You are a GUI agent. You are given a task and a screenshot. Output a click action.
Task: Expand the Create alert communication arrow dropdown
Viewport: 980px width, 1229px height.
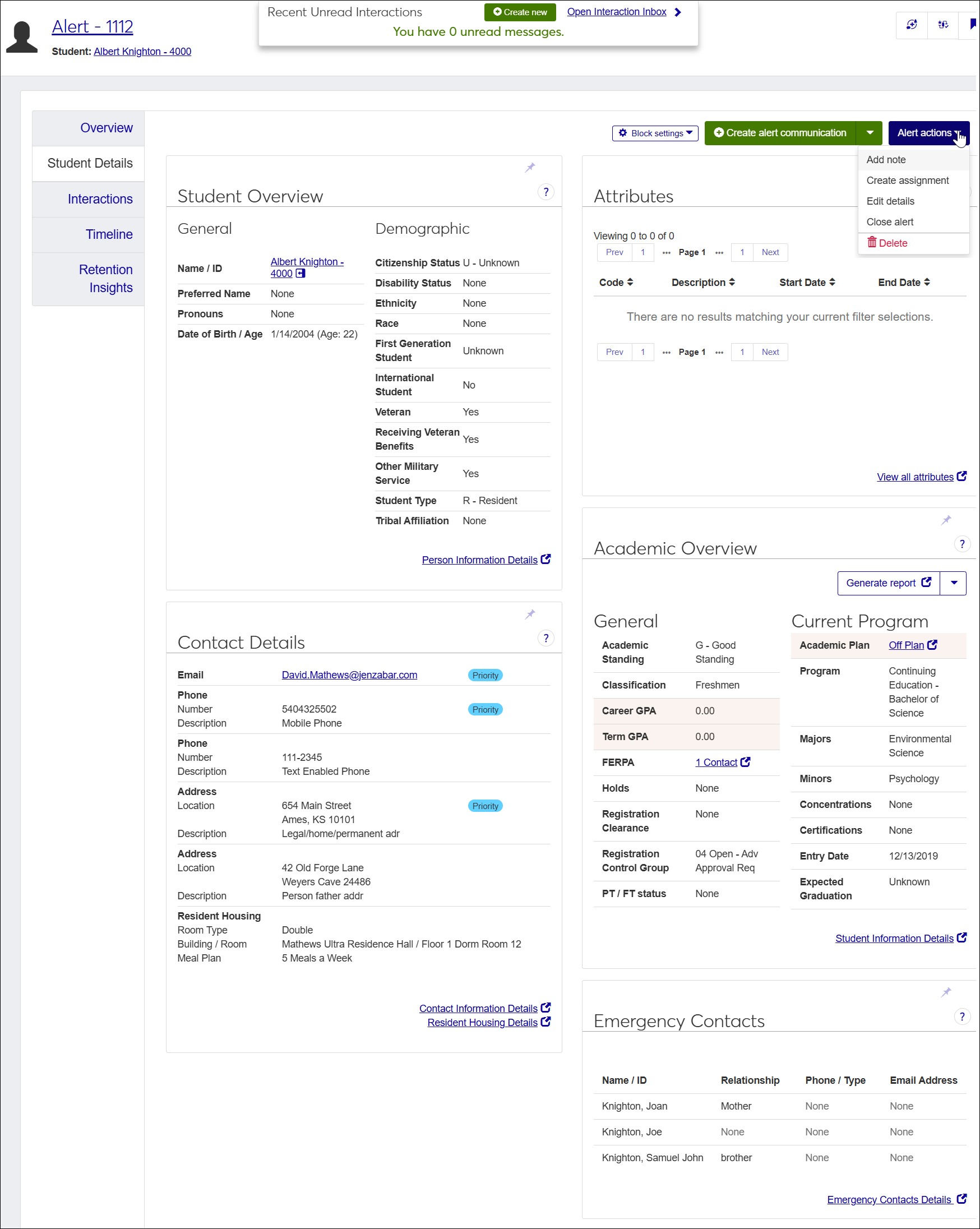tap(870, 133)
